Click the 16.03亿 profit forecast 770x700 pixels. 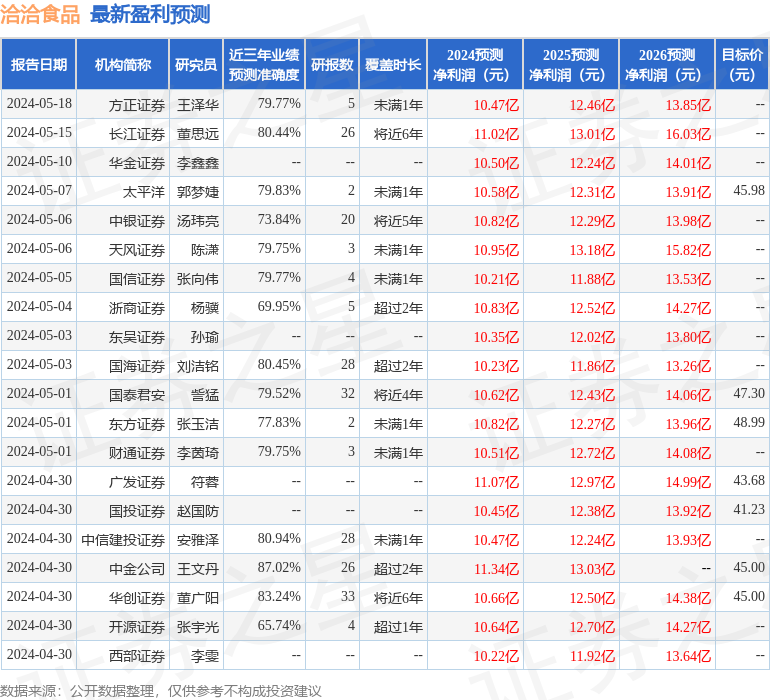tap(688, 134)
